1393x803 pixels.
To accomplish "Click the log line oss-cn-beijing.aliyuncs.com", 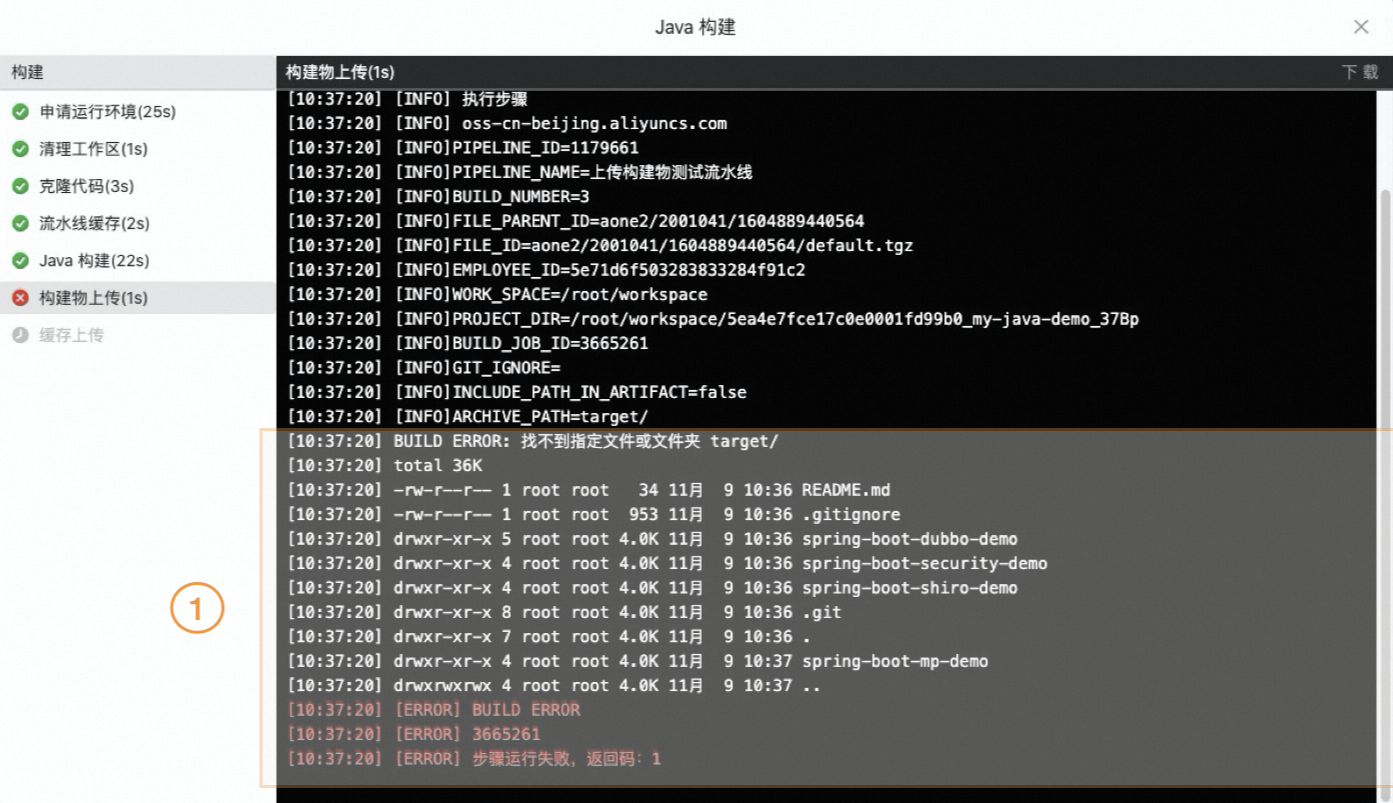I will coord(507,124).
